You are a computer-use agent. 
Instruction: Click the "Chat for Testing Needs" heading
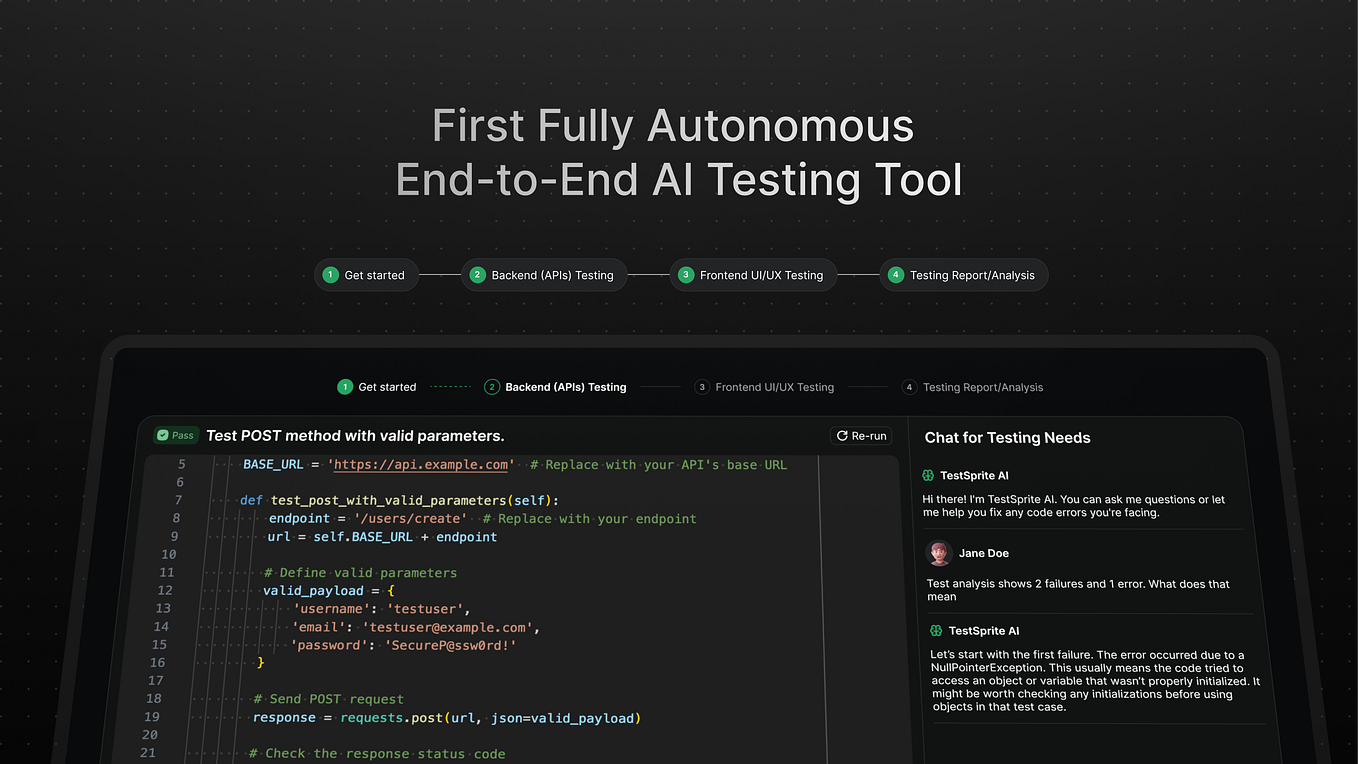click(1007, 438)
